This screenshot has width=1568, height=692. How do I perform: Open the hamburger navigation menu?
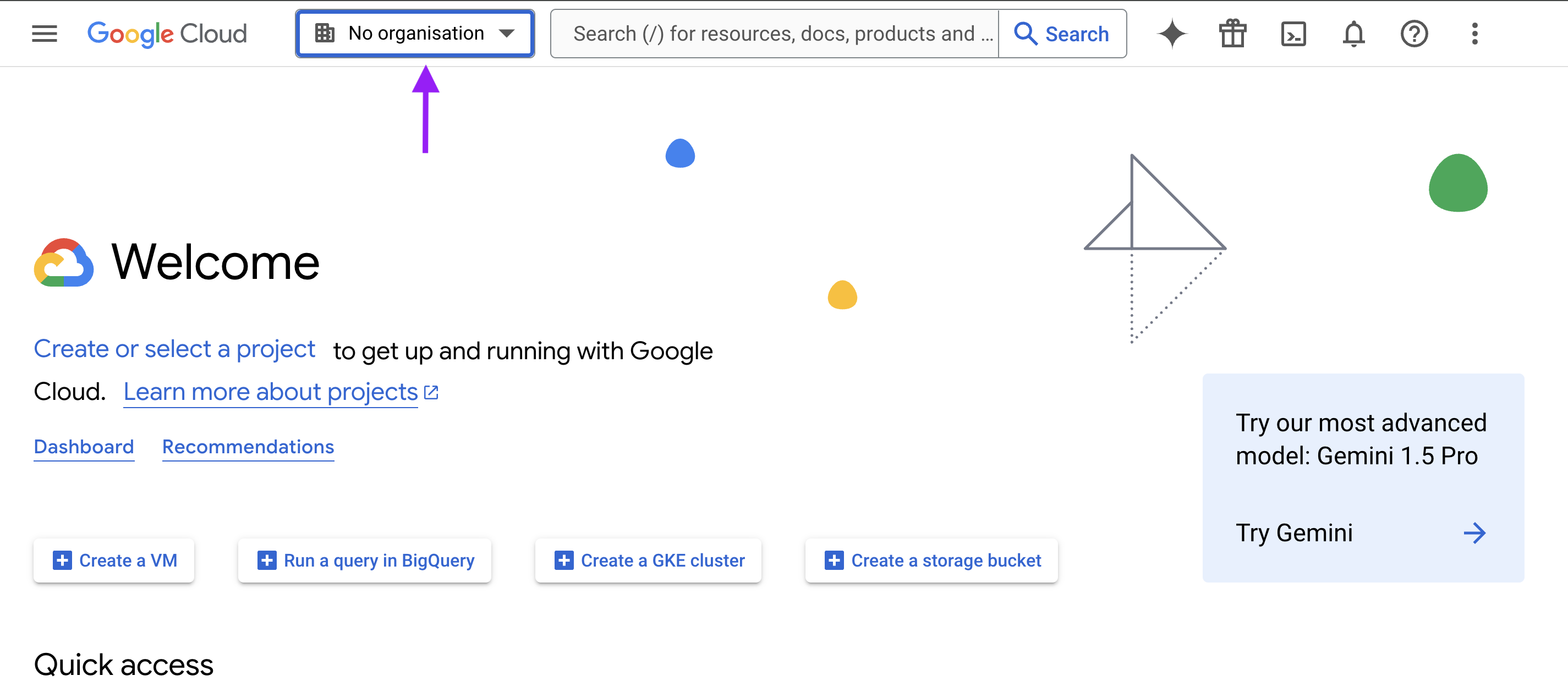(x=45, y=34)
